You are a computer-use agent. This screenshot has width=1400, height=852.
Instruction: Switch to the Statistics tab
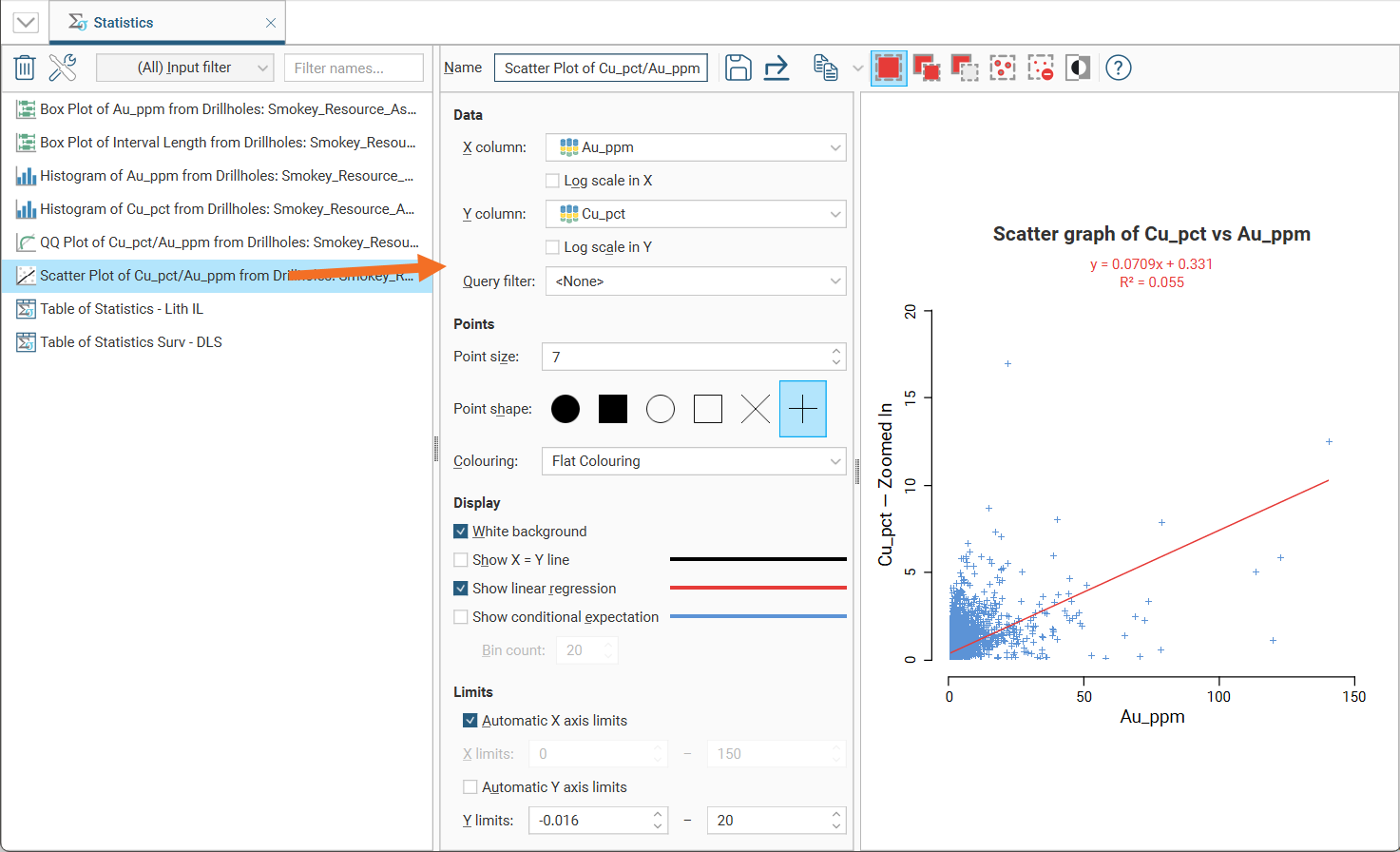tap(123, 23)
